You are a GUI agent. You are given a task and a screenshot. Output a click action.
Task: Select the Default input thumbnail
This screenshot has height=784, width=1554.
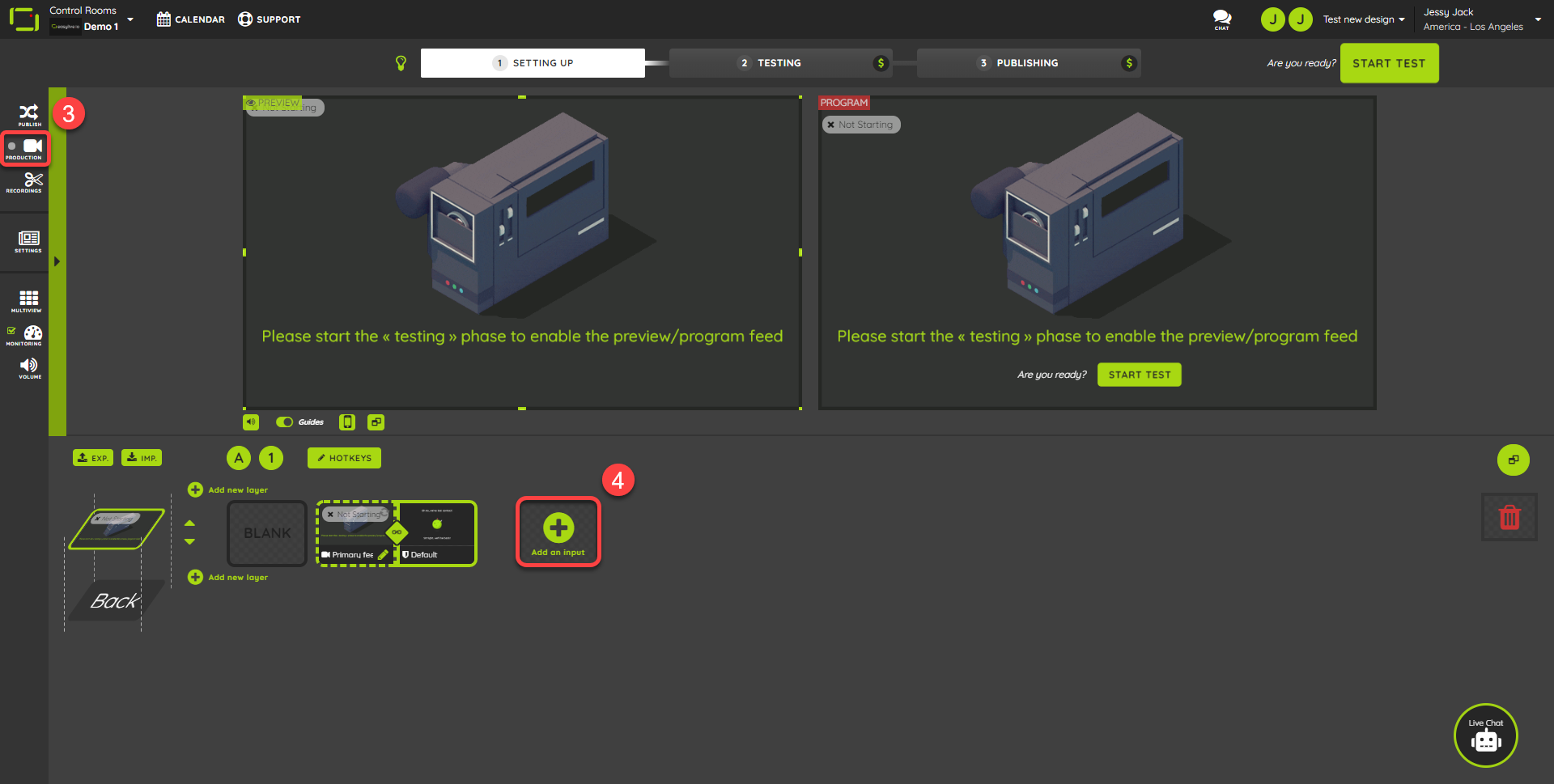pos(437,533)
